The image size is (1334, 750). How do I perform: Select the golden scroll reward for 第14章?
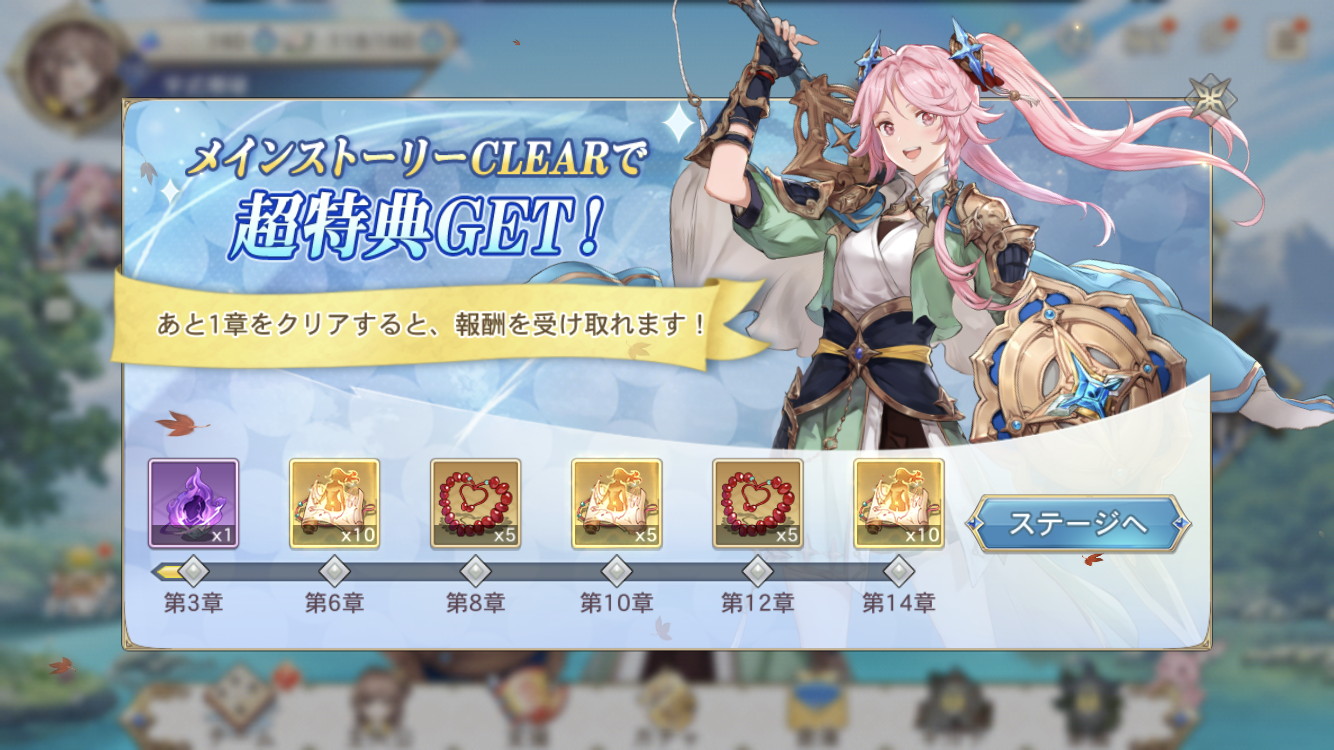899,503
